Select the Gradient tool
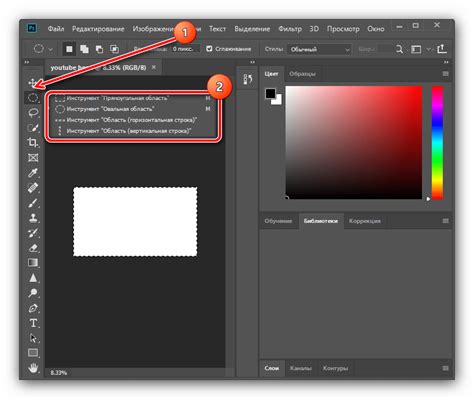 click(33, 263)
